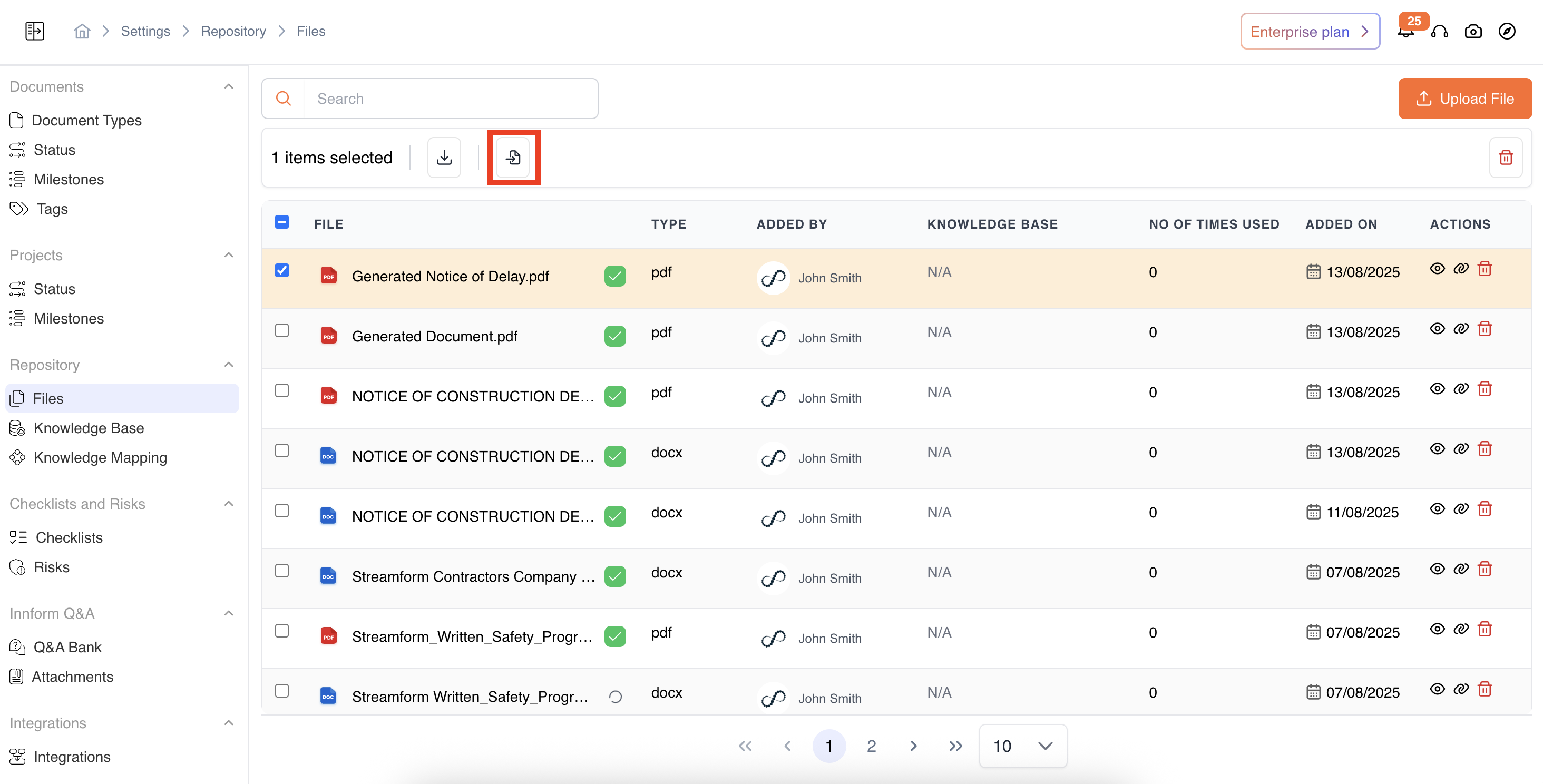Open the notifications bell icon
Viewport: 1543px width, 784px height.
(x=1405, y=33)
